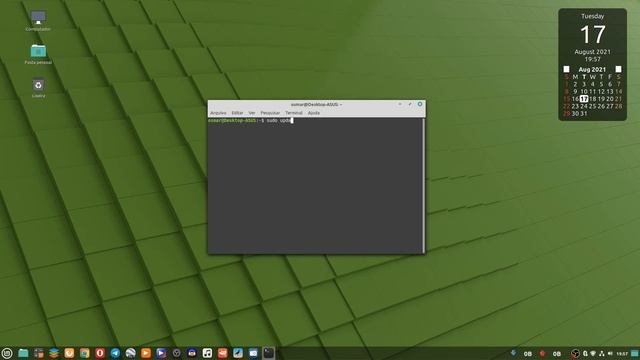Go to previous month in calendar widget

point(566,69)
